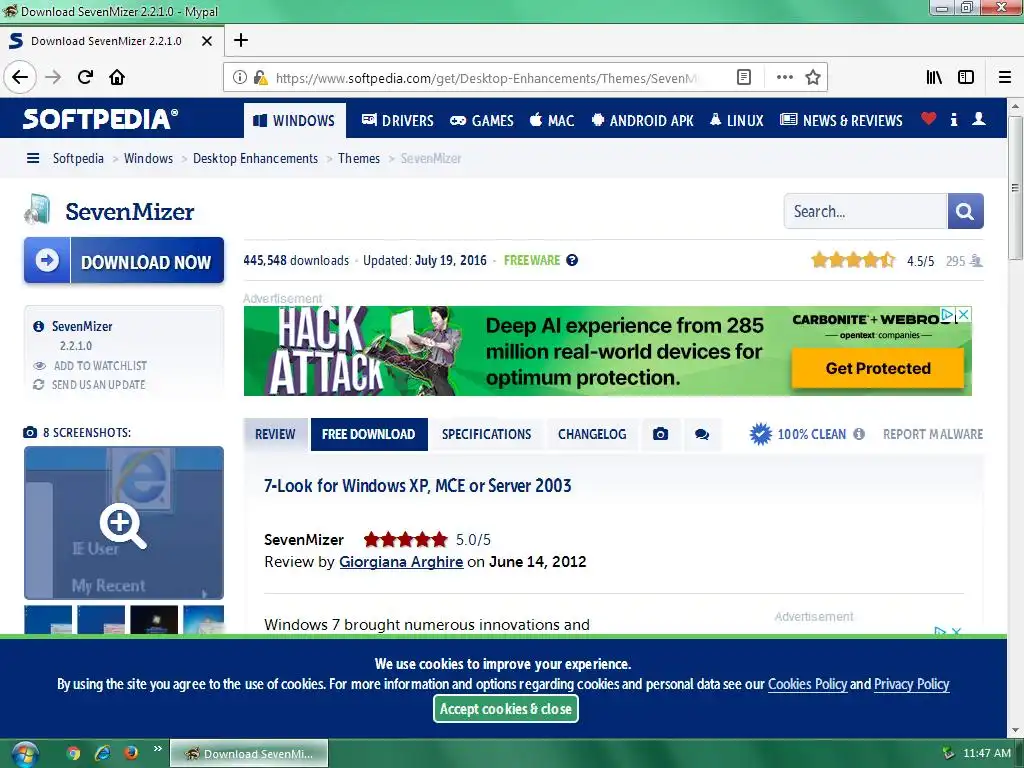1024x768 pixels.
Task: Open the Specifications tab
Action: (x=487, y=434)
